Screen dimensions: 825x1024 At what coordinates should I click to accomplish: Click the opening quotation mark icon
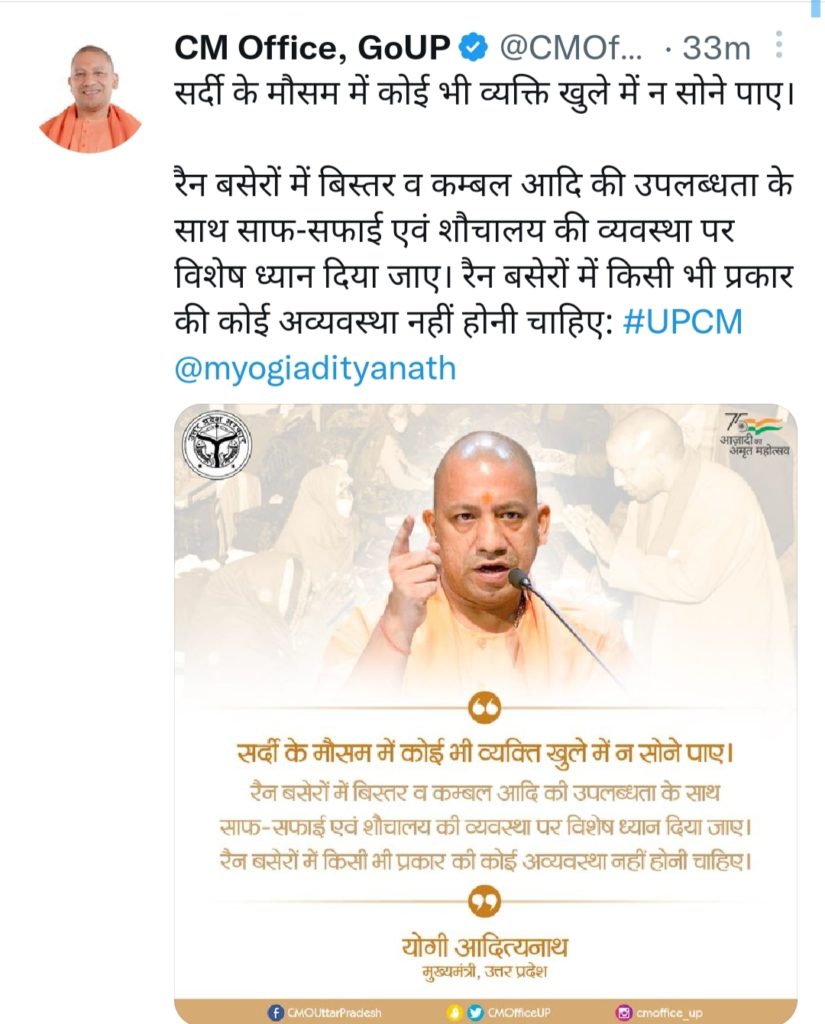pos(485,708)
